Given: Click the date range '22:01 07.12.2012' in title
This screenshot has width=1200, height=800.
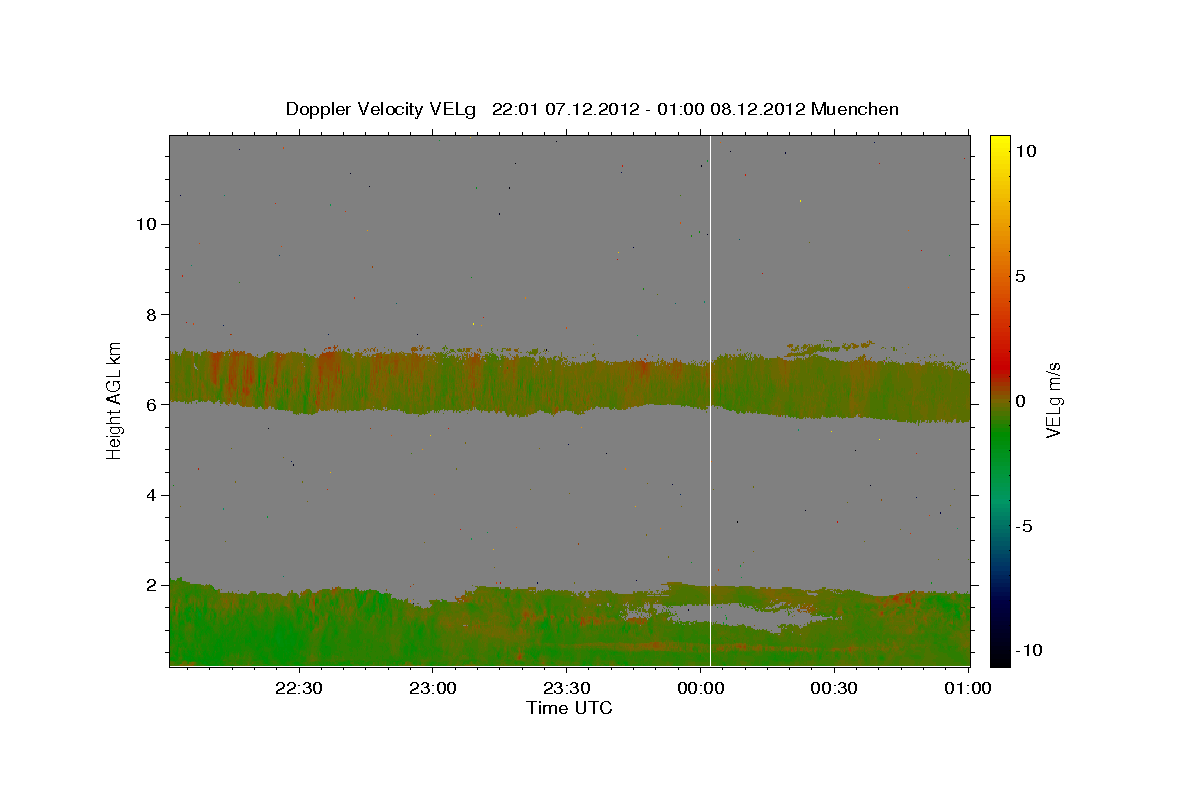Looking at the screenshot, I should pos(565,109).
